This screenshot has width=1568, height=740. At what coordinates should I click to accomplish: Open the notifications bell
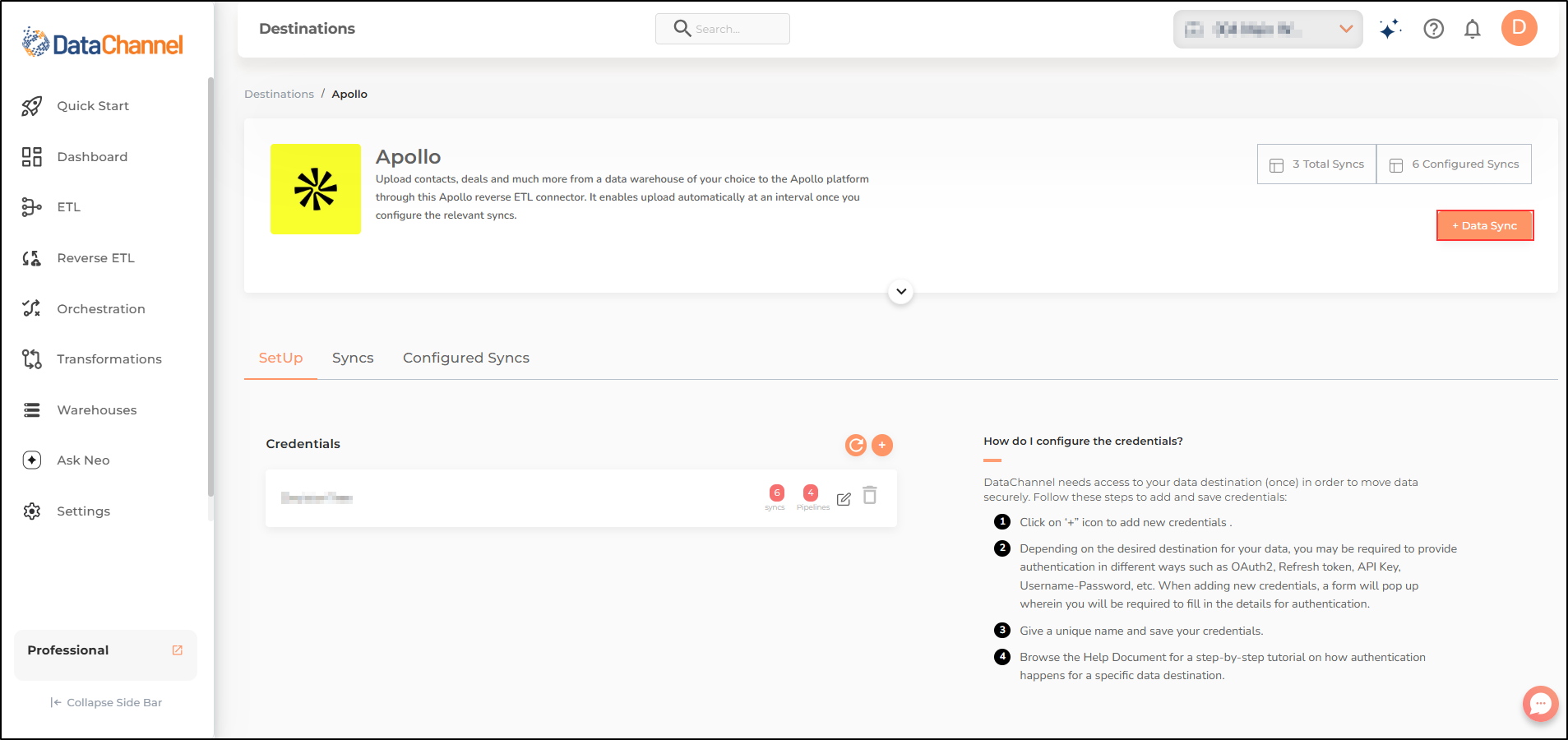[x=1473, y=30]
